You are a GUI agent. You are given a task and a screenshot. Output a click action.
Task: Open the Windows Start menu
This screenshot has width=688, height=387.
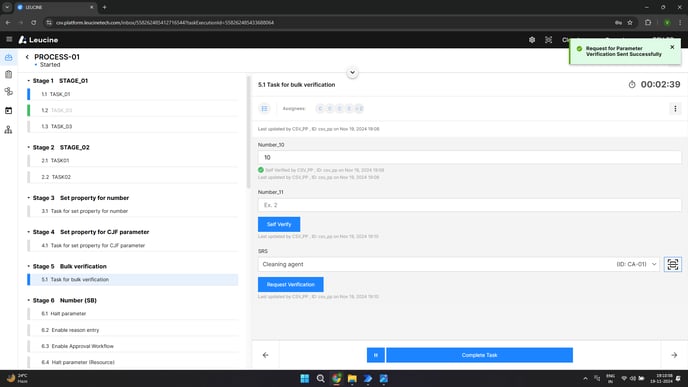click(305, 378)
